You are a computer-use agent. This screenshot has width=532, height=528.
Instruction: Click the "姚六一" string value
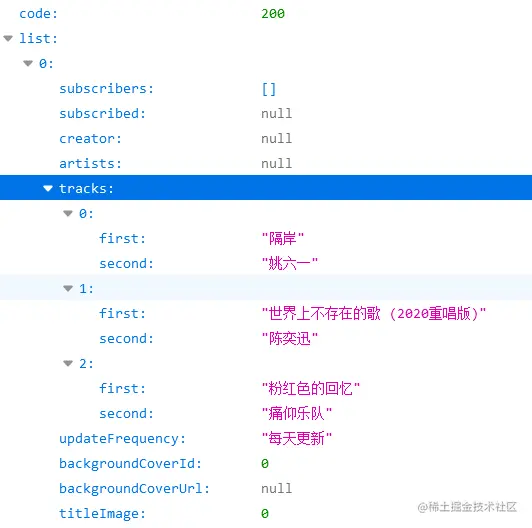coord(290,263)
